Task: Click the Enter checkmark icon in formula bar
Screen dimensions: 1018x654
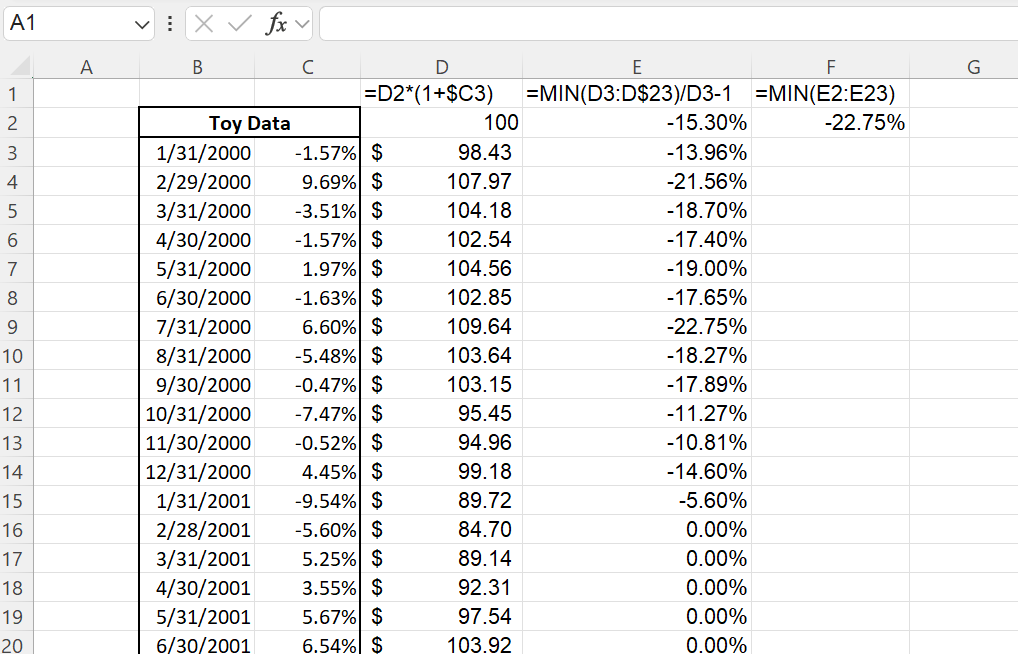Action: pyautogui.click(x=239, y=24)
